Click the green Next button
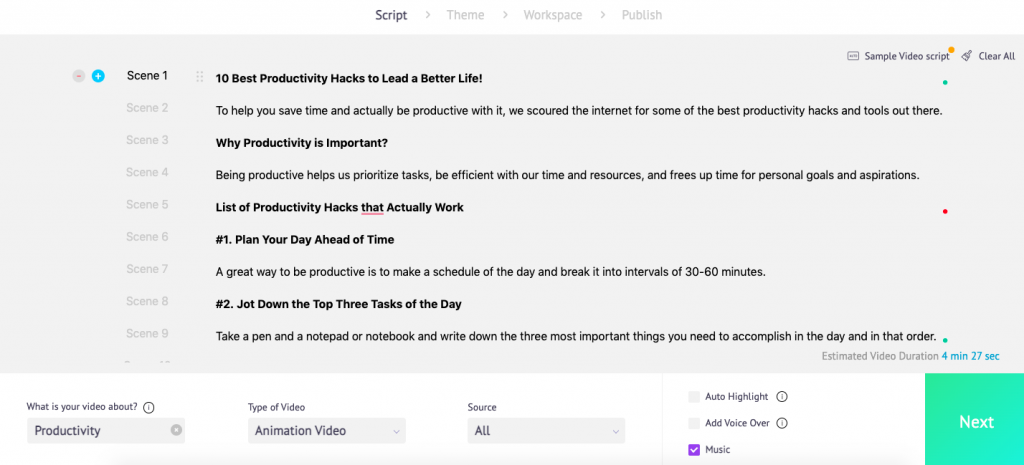Image resolution: width=1024 pixels, height=465 pixels. point(974,419)
